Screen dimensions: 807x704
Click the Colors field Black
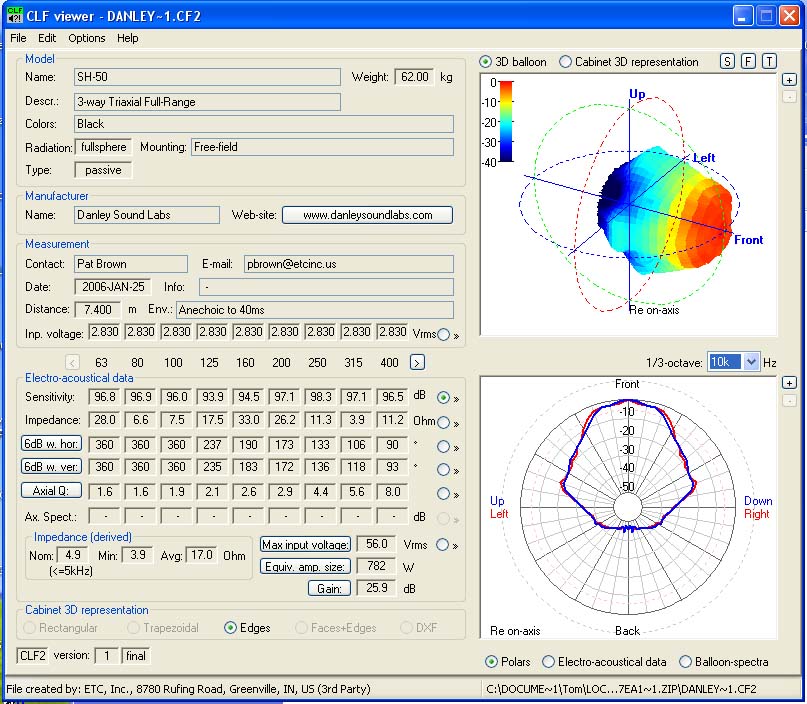coord(264,124)
